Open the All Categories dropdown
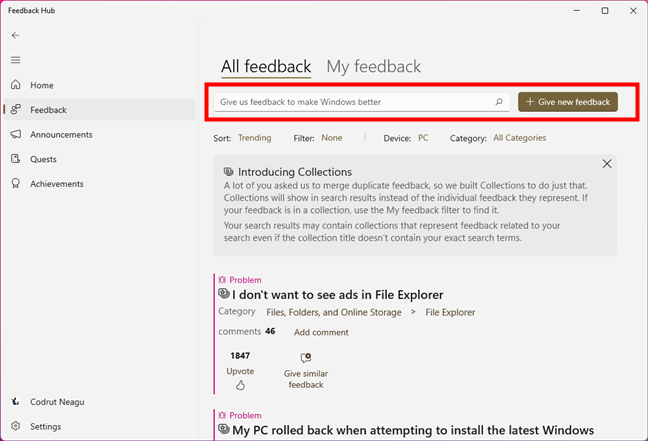Image resolution: width=648 pixels, height=441 pixels. tap(519, 138)
